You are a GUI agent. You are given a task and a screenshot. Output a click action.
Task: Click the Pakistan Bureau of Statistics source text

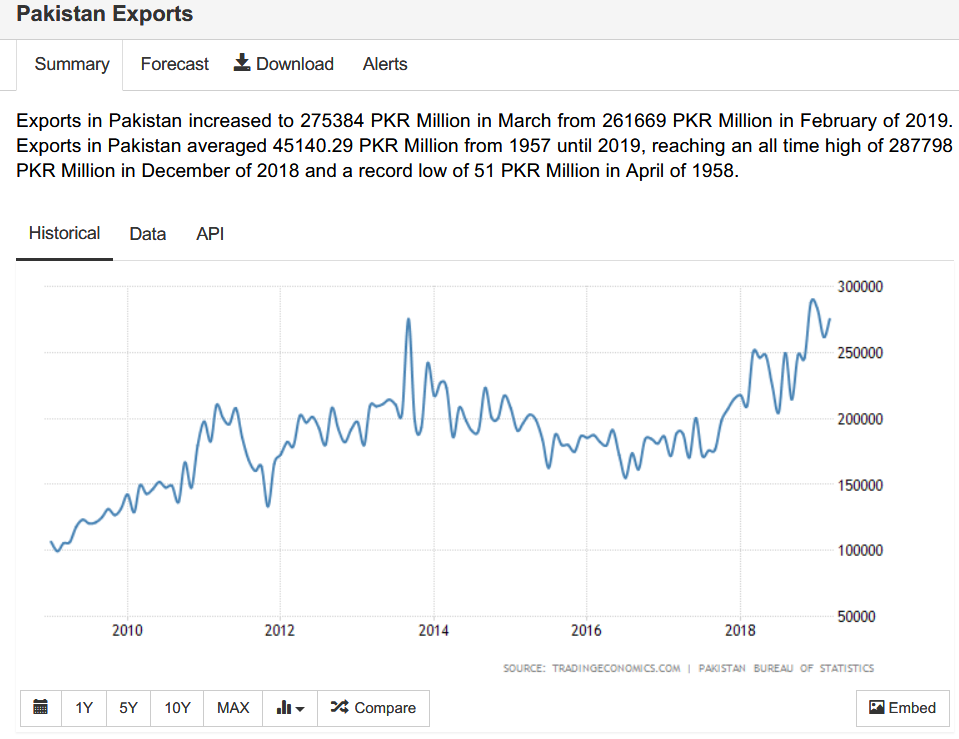tap(786, 668)
